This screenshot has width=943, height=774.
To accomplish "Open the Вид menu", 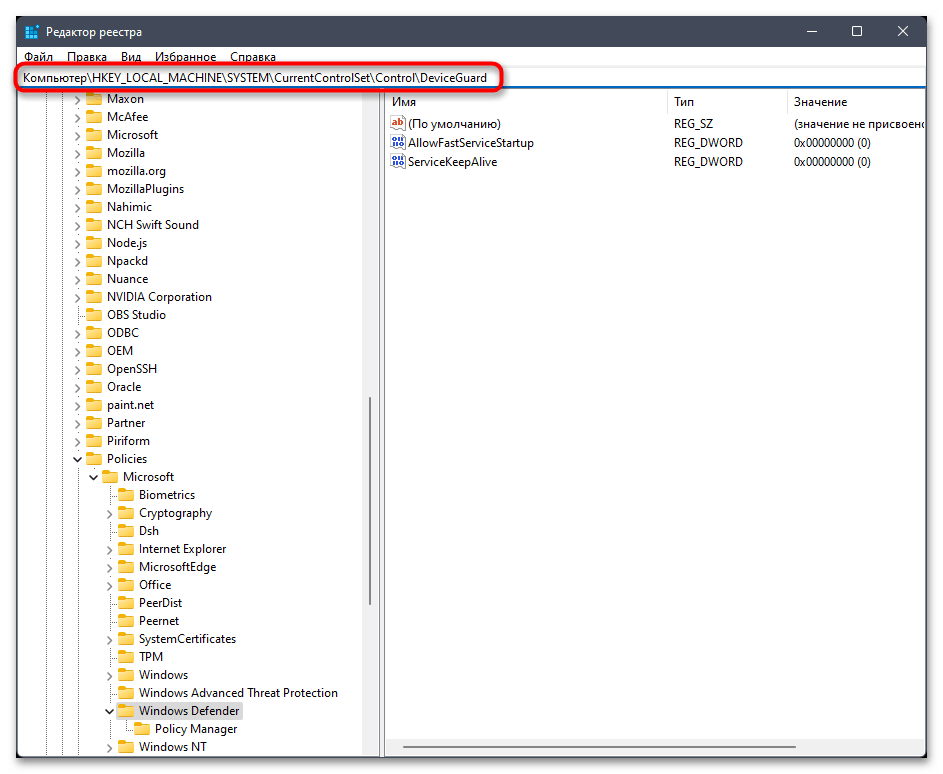I will coord(131,57).
